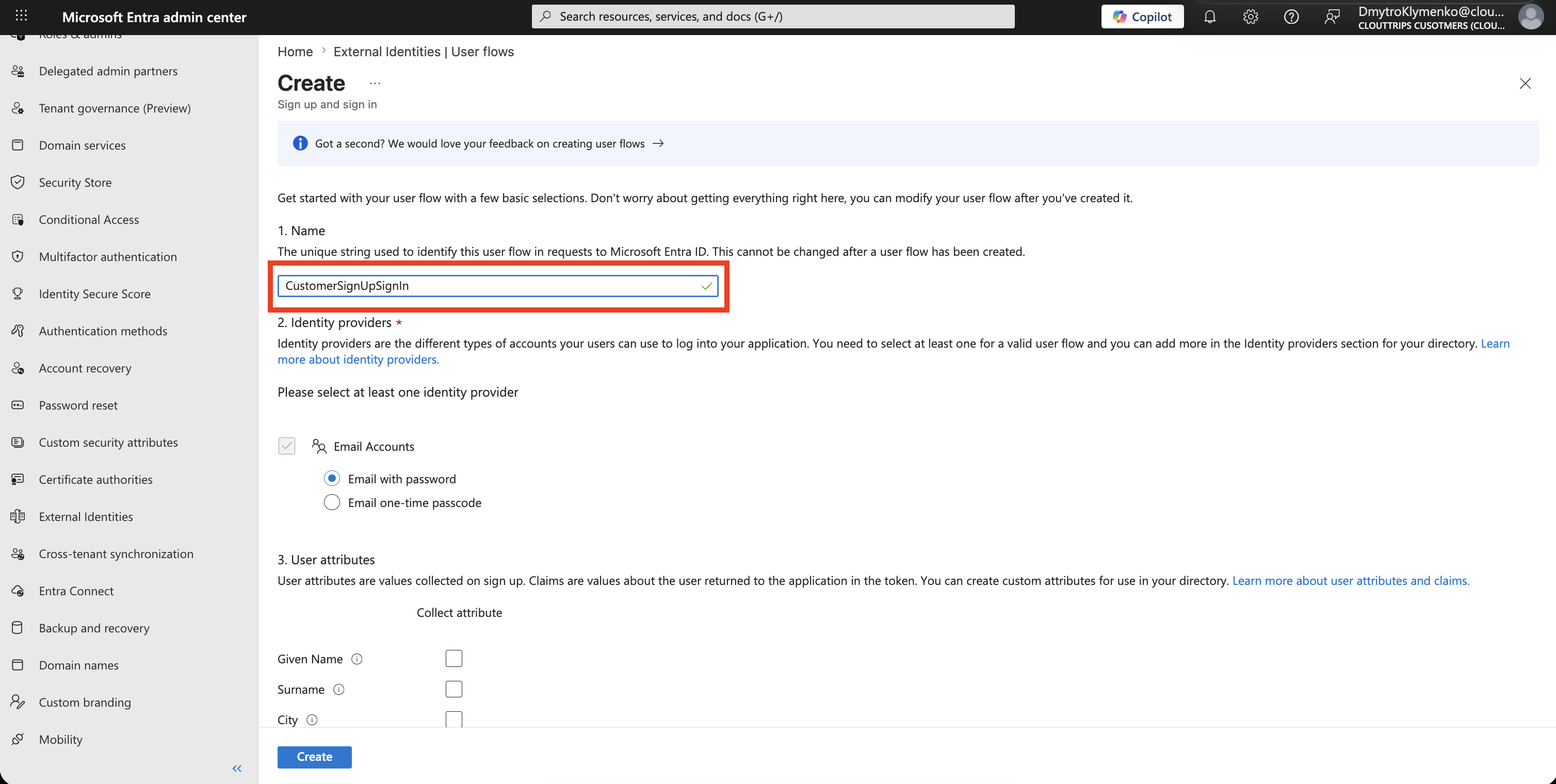Click the City info icon
This screenshot has height=784, width=1556.
coord(312,720)
